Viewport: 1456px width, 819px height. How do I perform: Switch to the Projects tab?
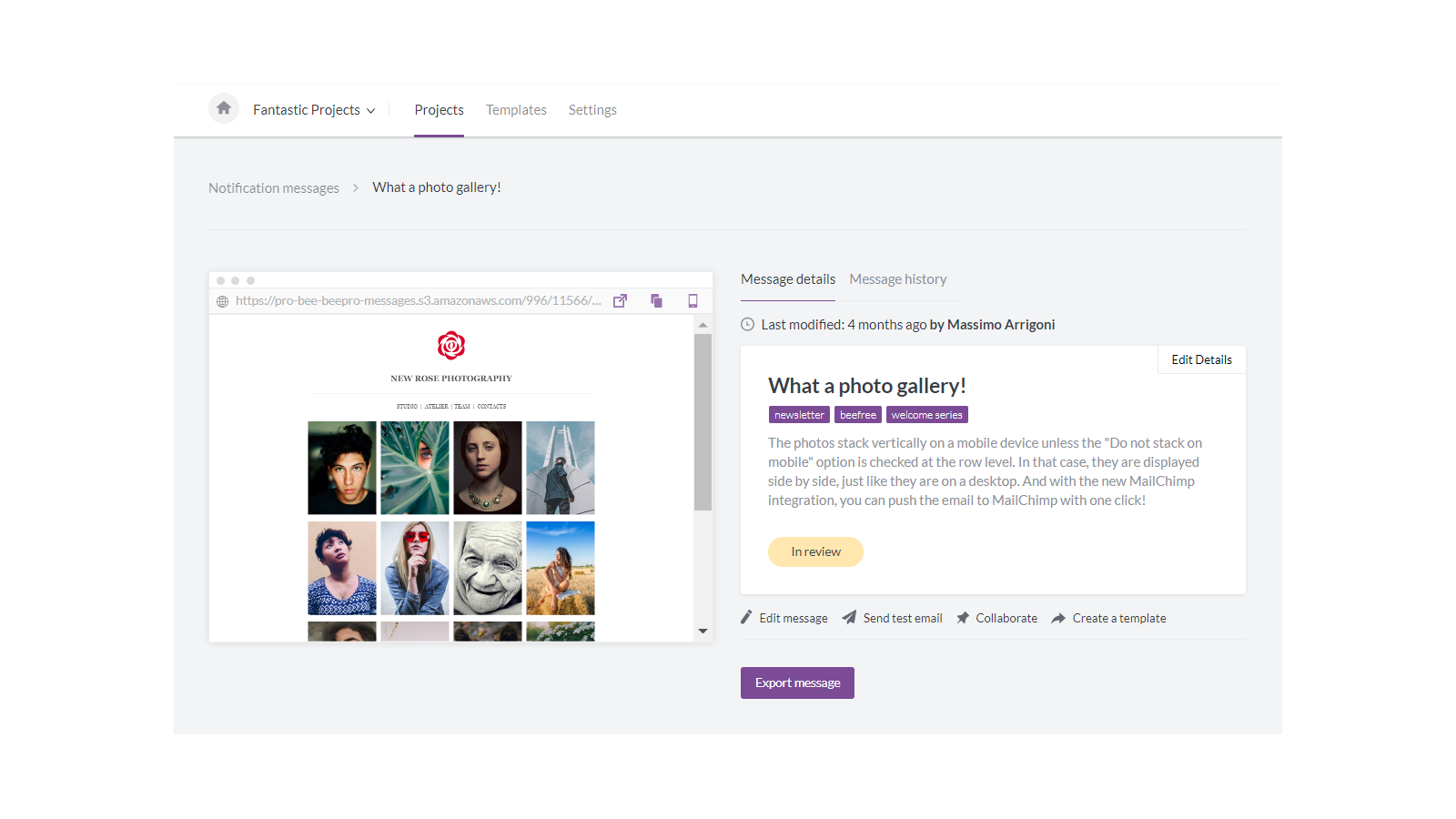(x=439, y=110)
